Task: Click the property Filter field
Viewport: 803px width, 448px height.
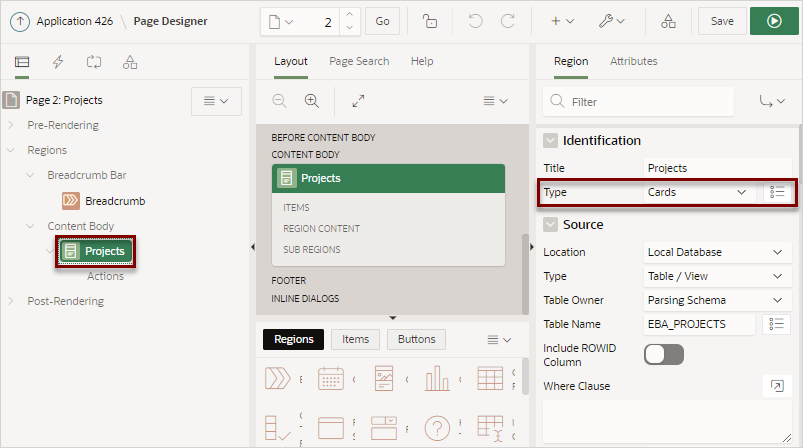Action: 638,102
